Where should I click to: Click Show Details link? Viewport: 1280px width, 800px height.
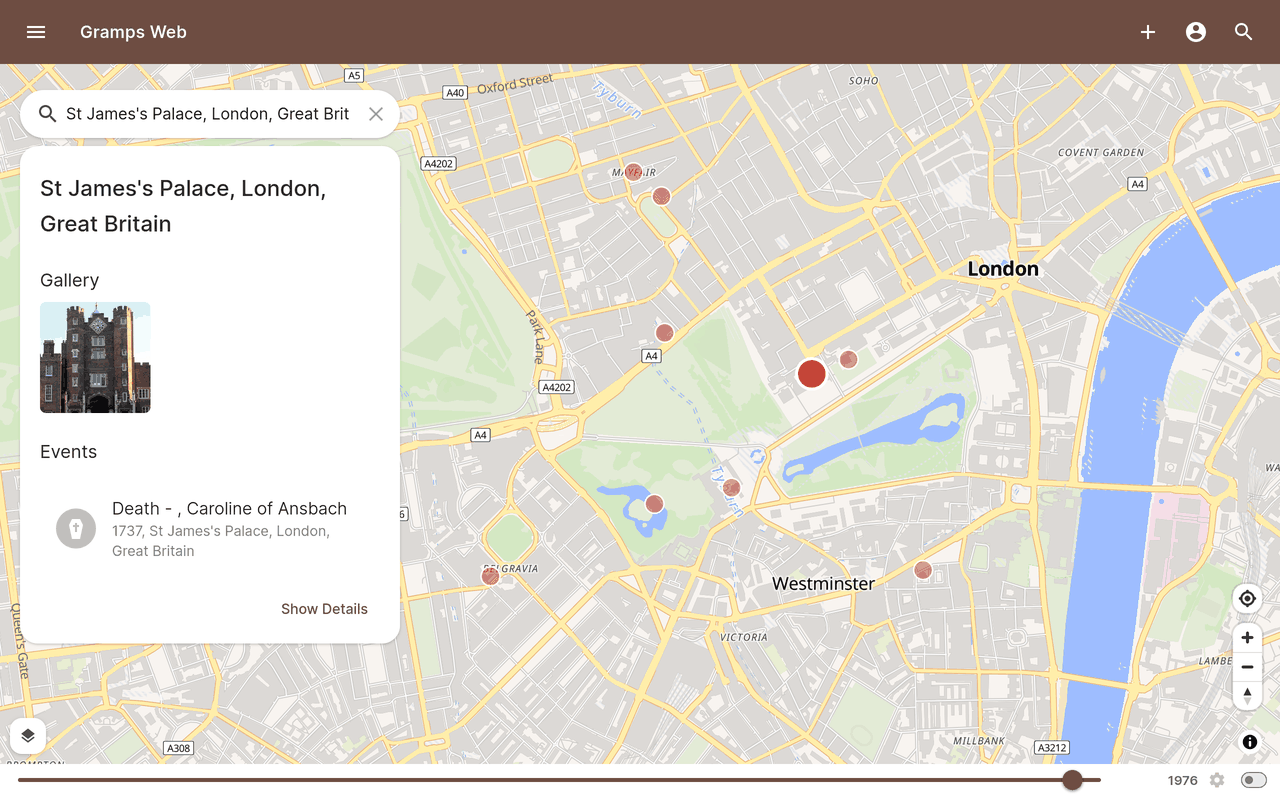[324, 609]
